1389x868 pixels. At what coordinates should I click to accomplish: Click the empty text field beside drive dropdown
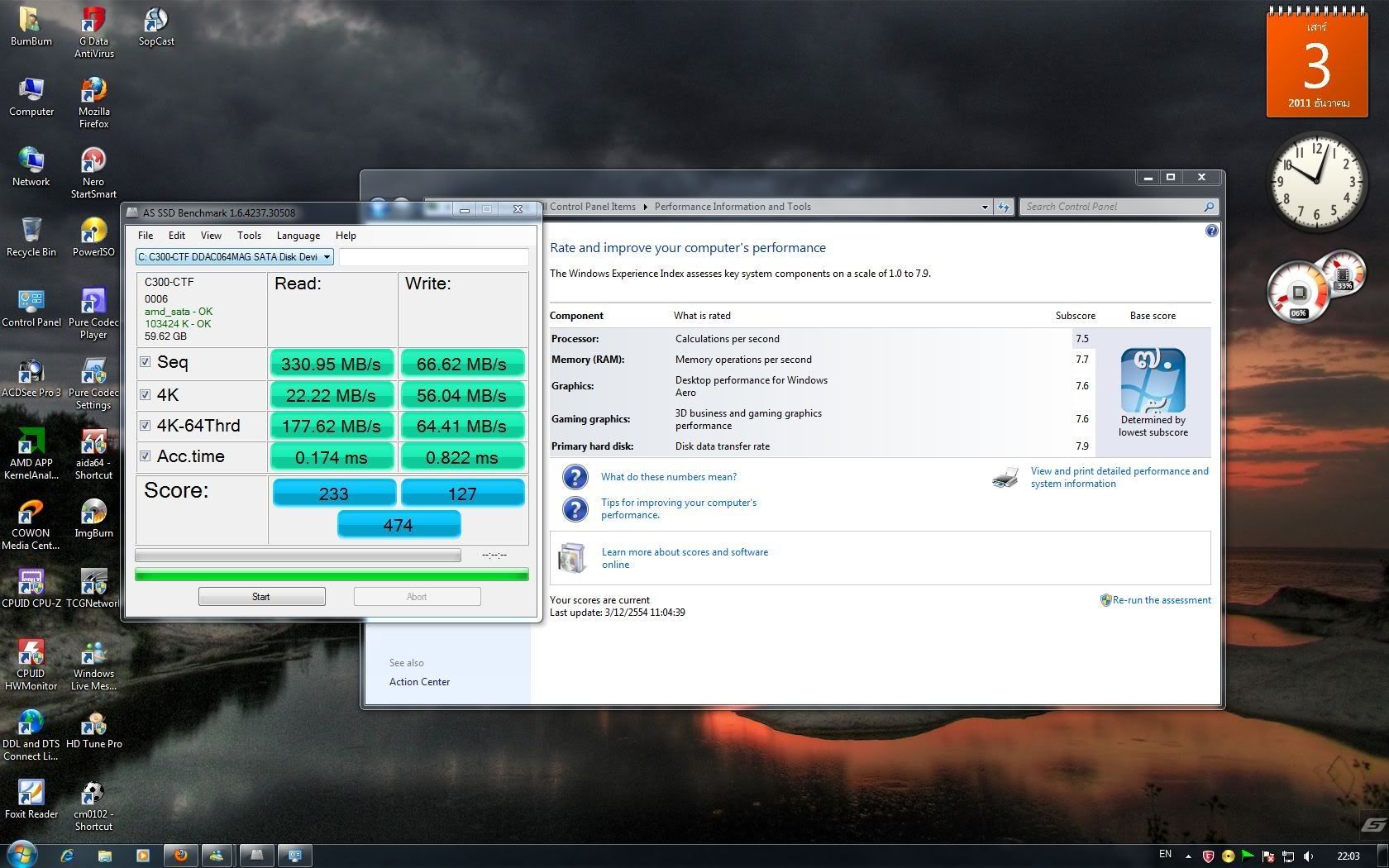coord(433,257)
